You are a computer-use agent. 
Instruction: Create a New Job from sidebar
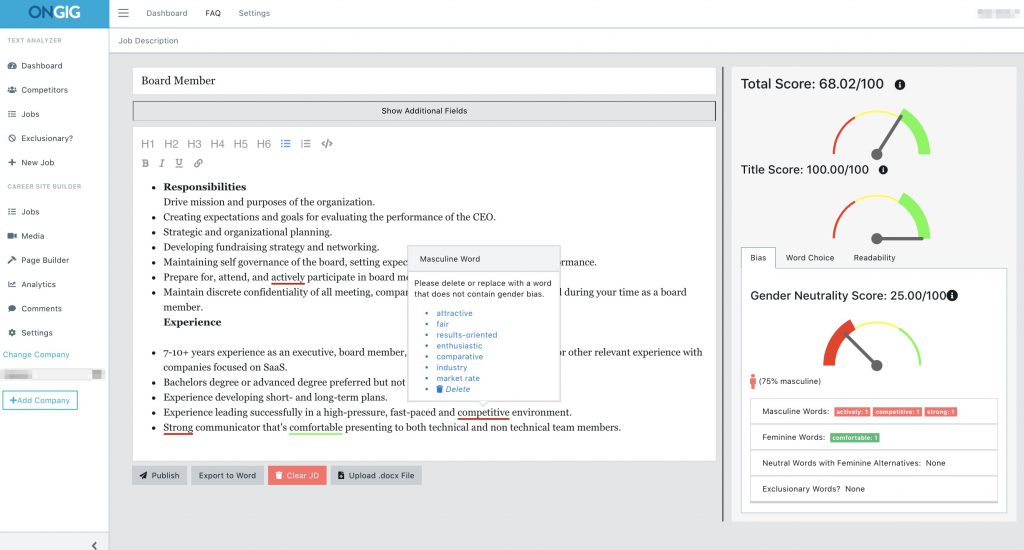(31, 163)
